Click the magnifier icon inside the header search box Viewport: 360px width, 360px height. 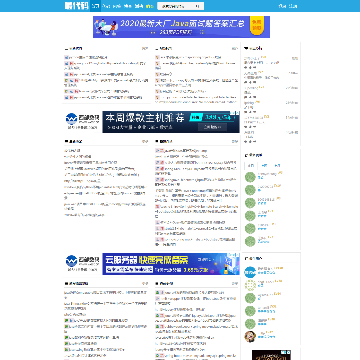click(x=197, y=6)
